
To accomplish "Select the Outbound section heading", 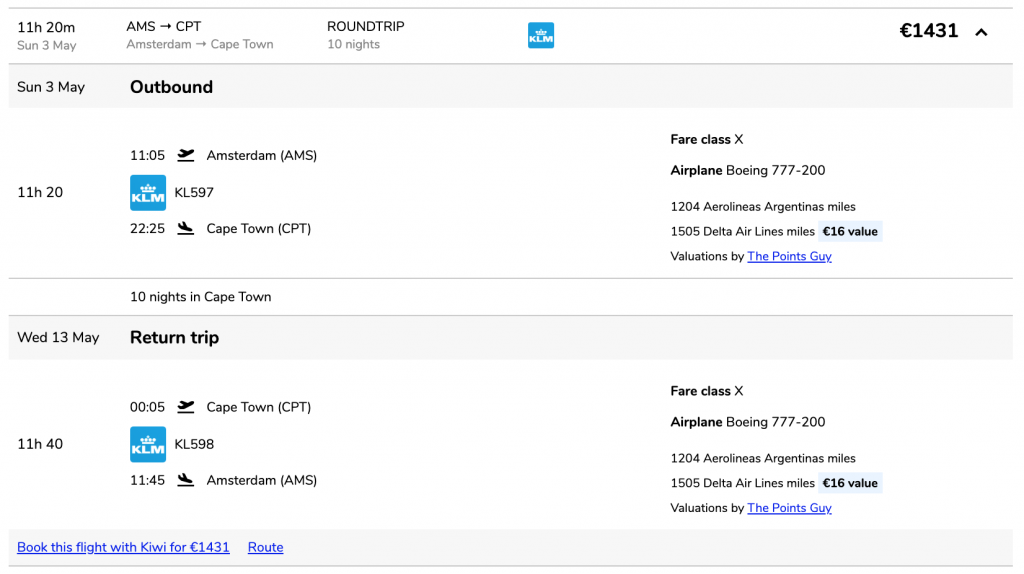I will click(x=171, y=87).
